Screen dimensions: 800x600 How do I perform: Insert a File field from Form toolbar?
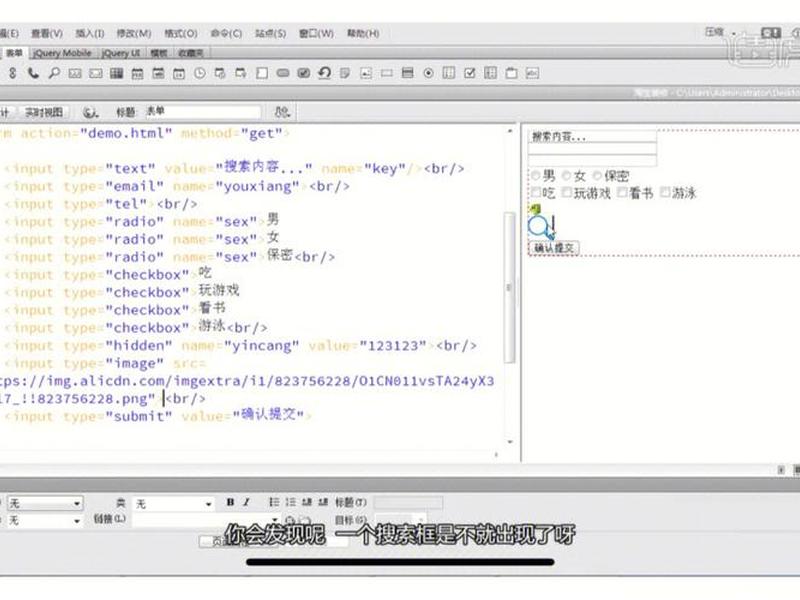pos(345,73)
